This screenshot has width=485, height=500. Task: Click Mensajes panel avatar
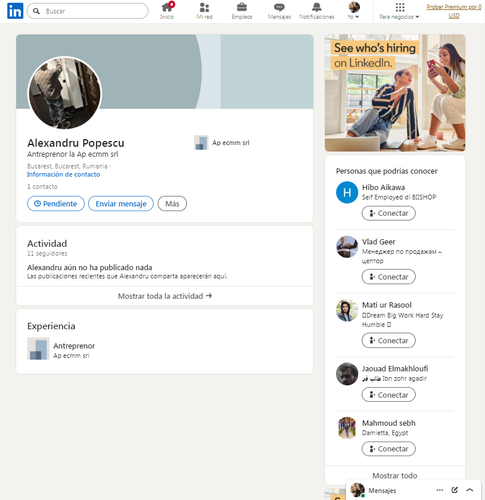click(x=357, y=490)
